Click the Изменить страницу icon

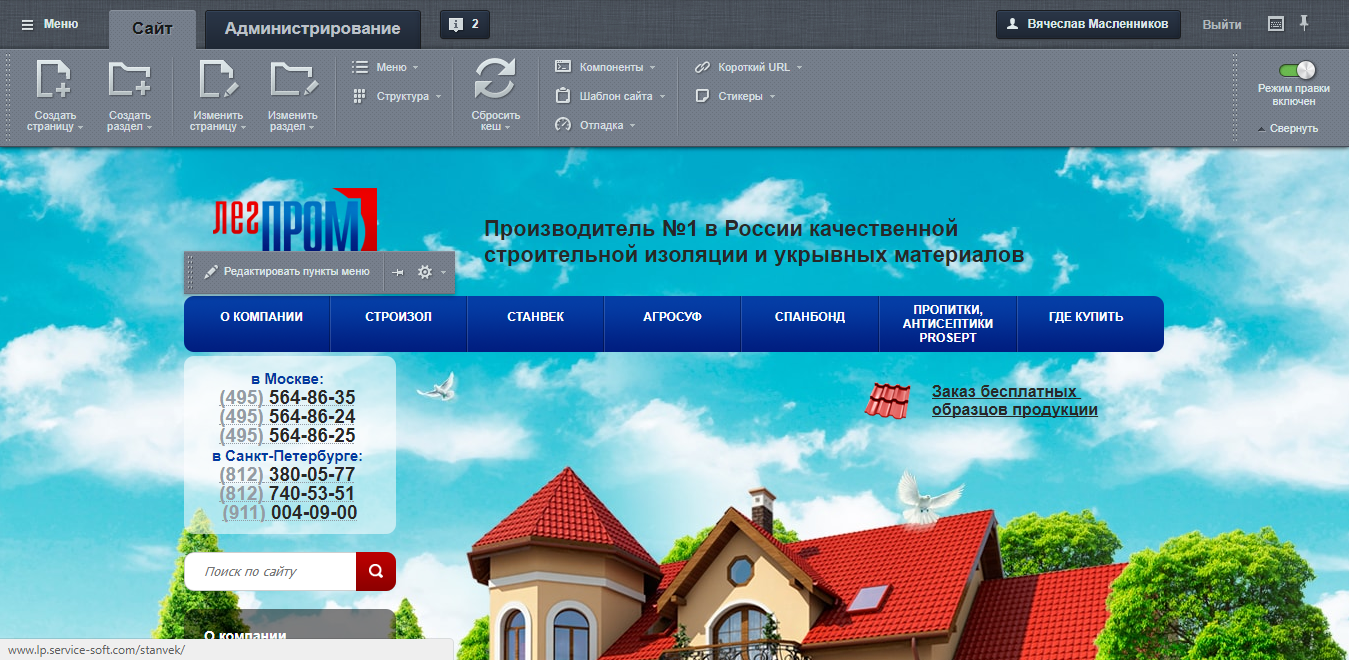coord(217,80)
